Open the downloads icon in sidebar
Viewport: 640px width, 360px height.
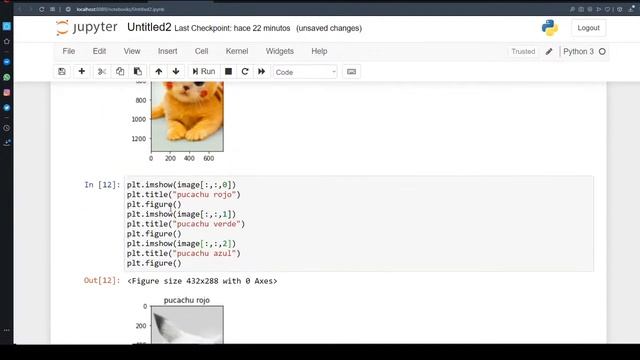coord(7,142)
